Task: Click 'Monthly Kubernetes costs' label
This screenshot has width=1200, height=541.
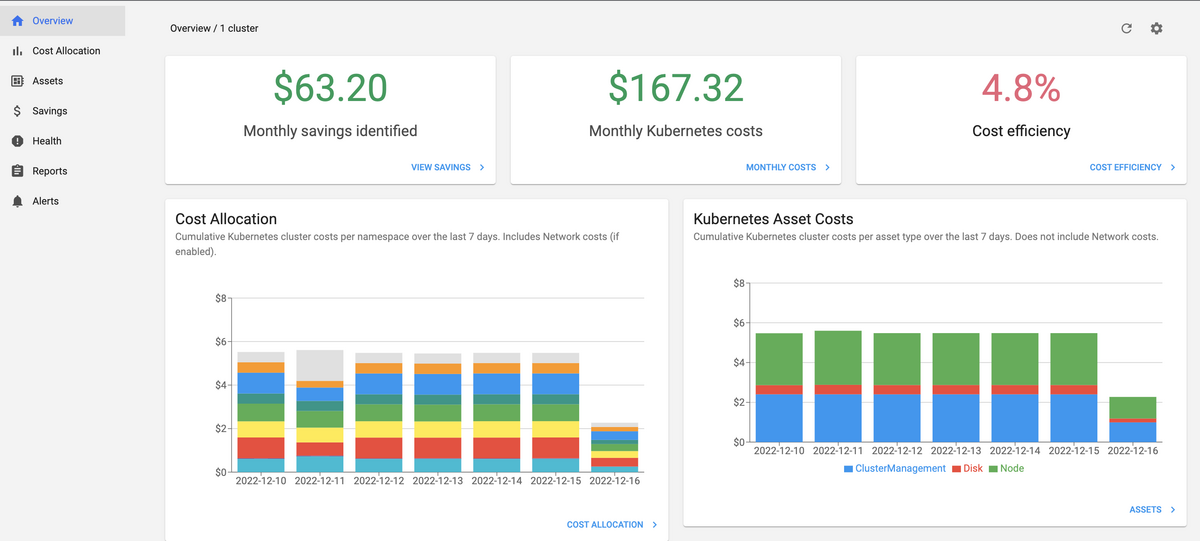Action: tap(676, 131)
